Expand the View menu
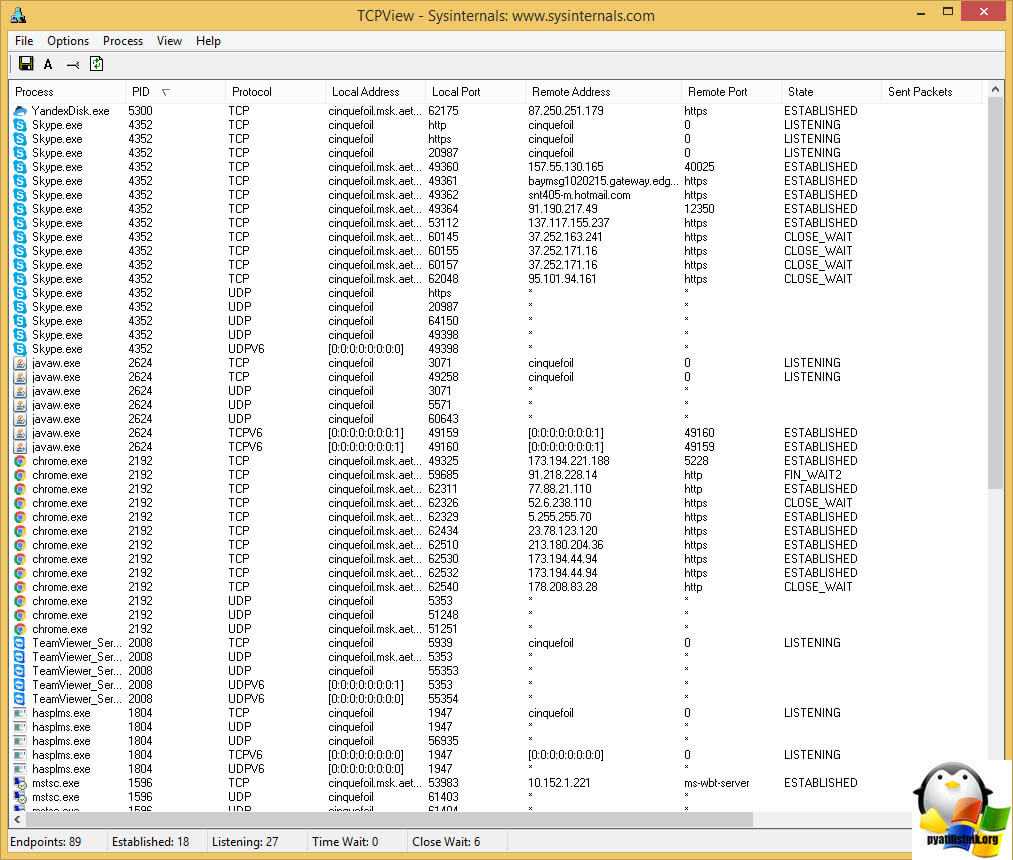Image resolution: width=1013 pixels, height=860 pixels. click(169, 41)
